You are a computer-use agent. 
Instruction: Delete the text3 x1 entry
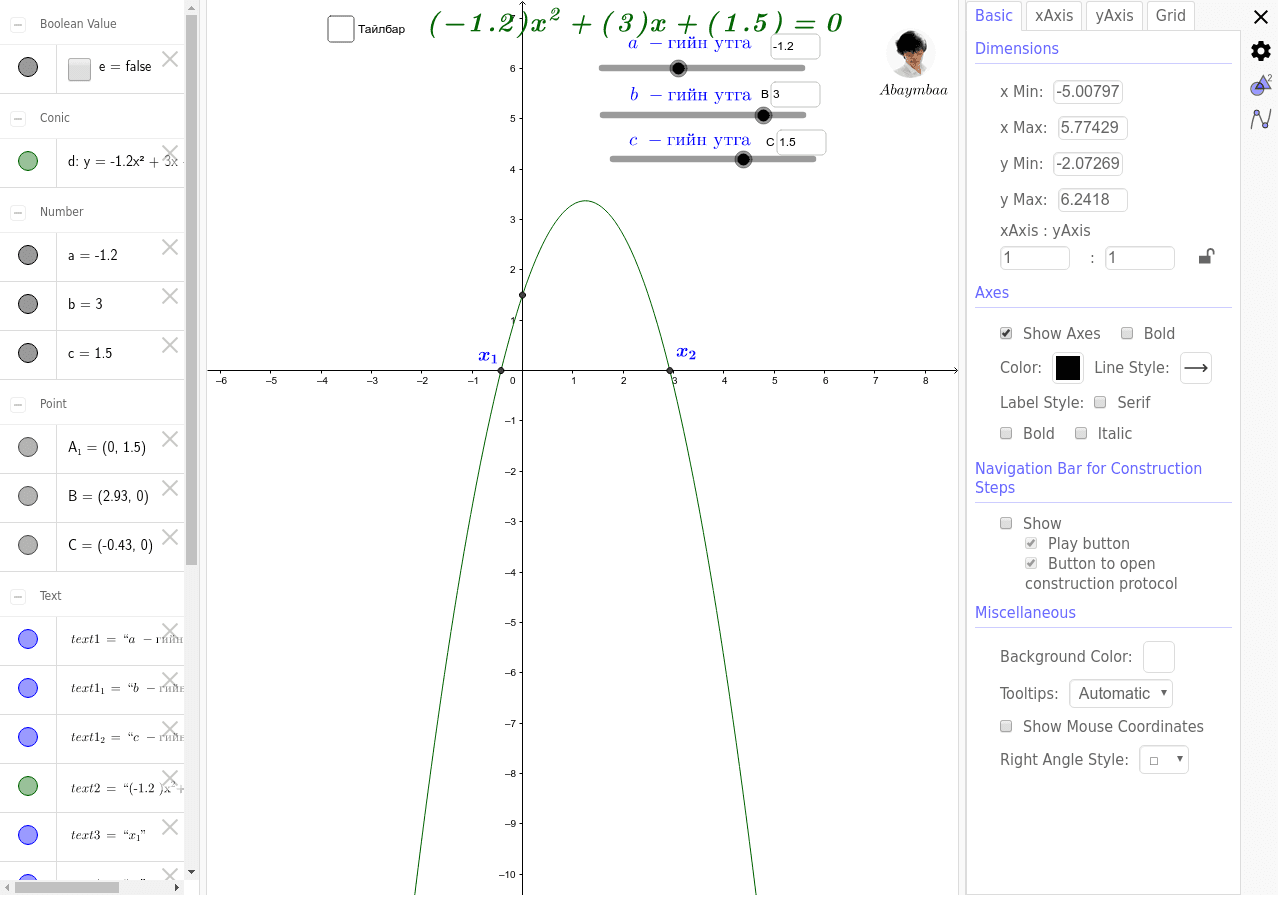[x=170, y=827]
